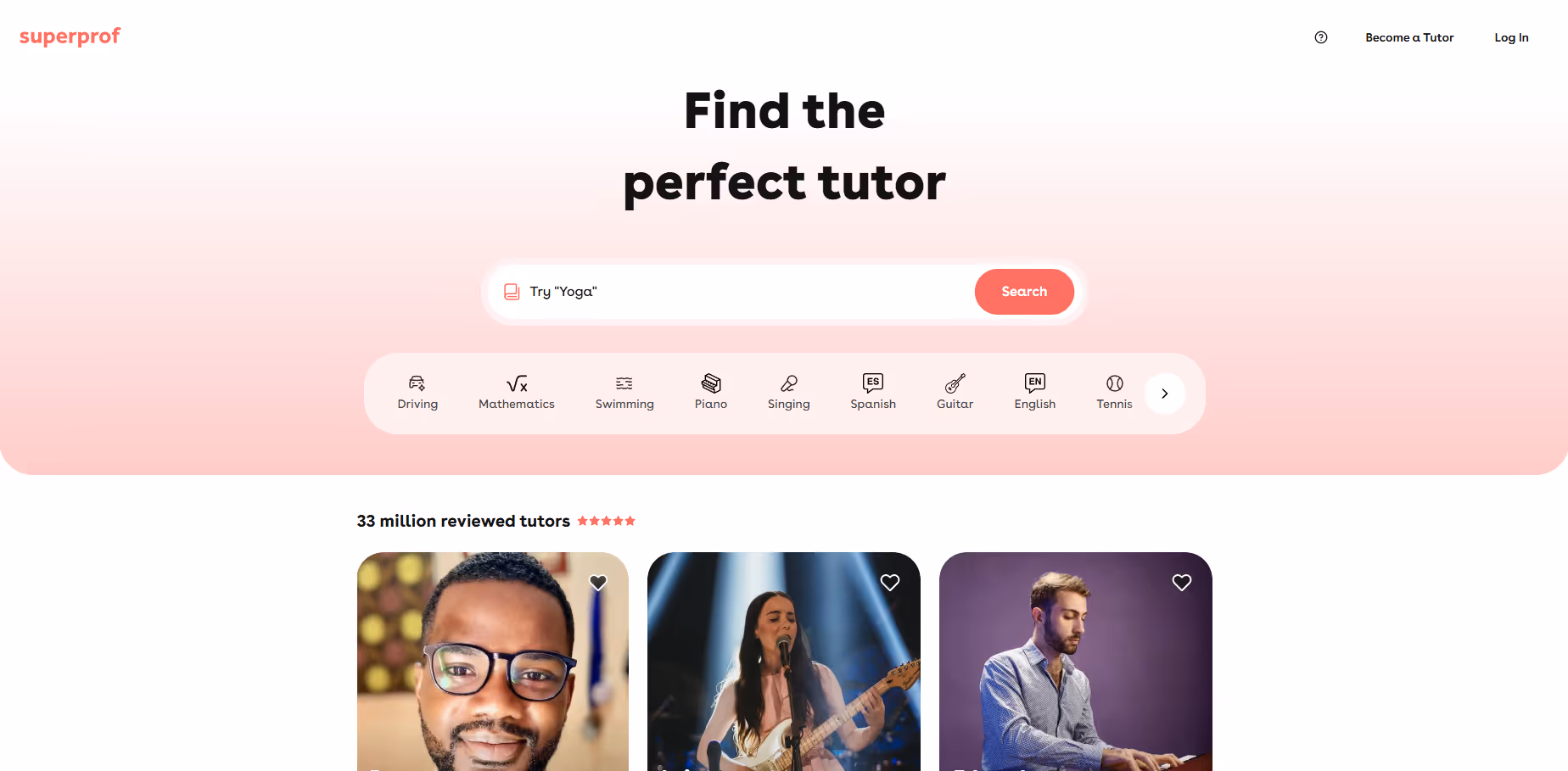
Task: Open the Become a Tutor link
Action: pyautogui.click(x=1409, y=37)
